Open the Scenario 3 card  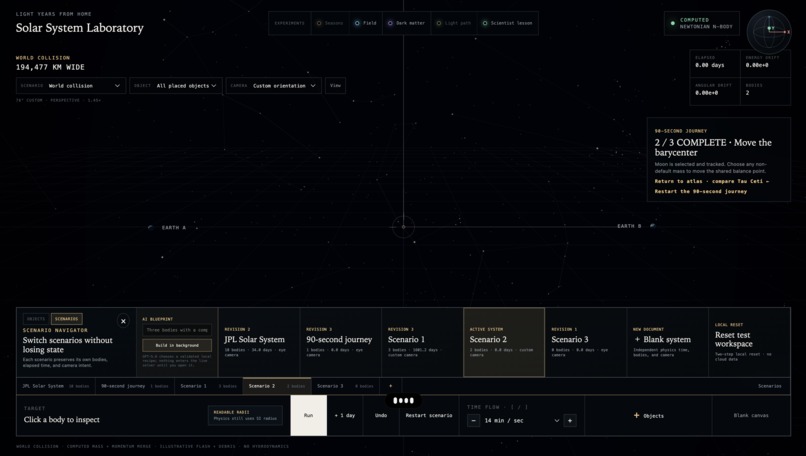(586, 342)
